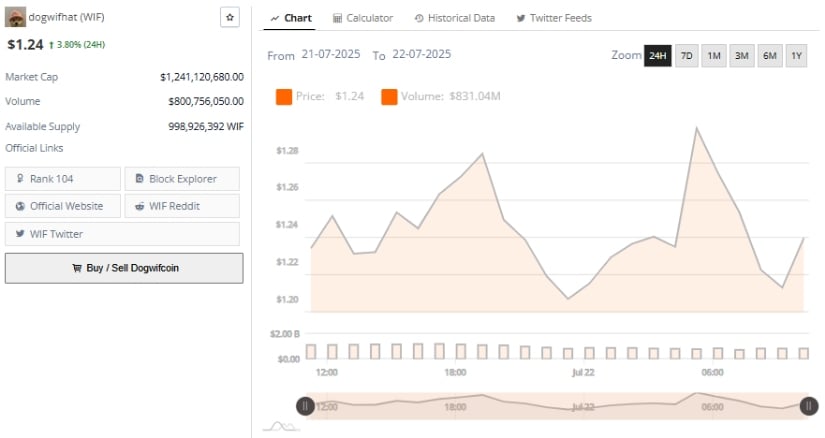Visit the Official Website link
825x438 pixels.
point(63,206)
